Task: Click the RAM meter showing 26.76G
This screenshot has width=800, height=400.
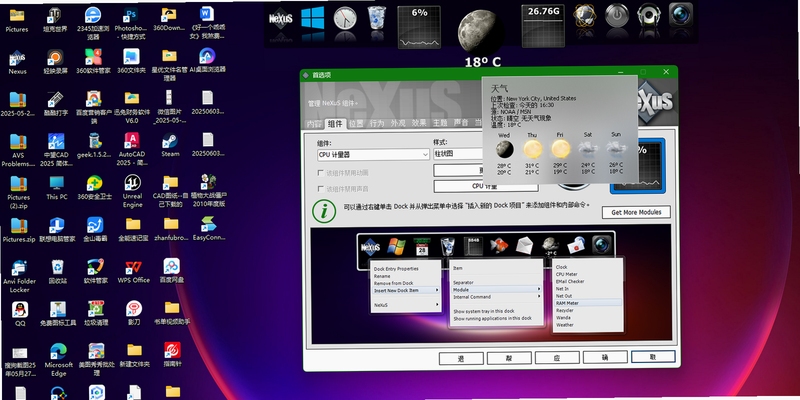Action: click(543, 27)
